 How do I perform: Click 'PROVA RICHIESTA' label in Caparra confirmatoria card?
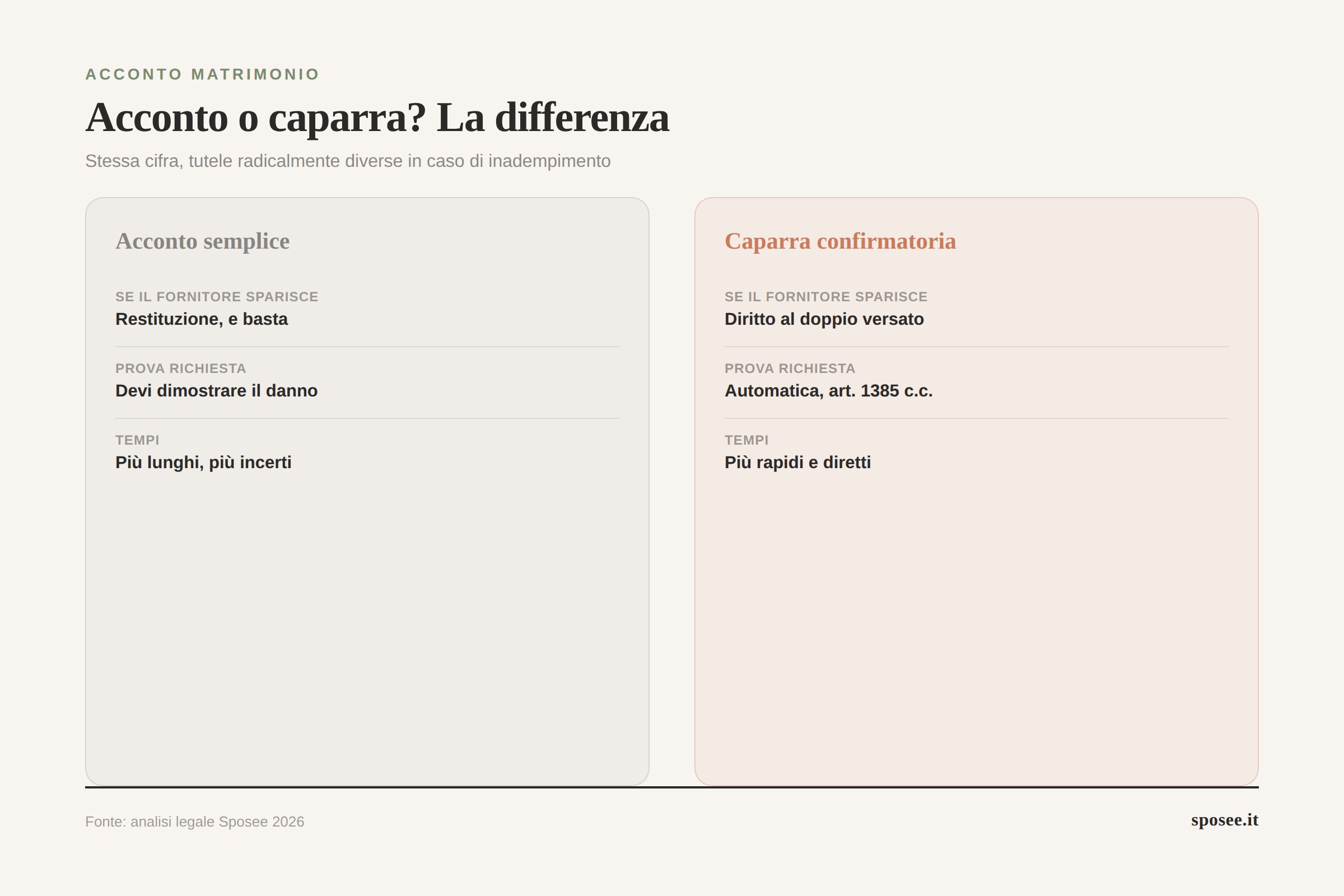coord(790,368)
